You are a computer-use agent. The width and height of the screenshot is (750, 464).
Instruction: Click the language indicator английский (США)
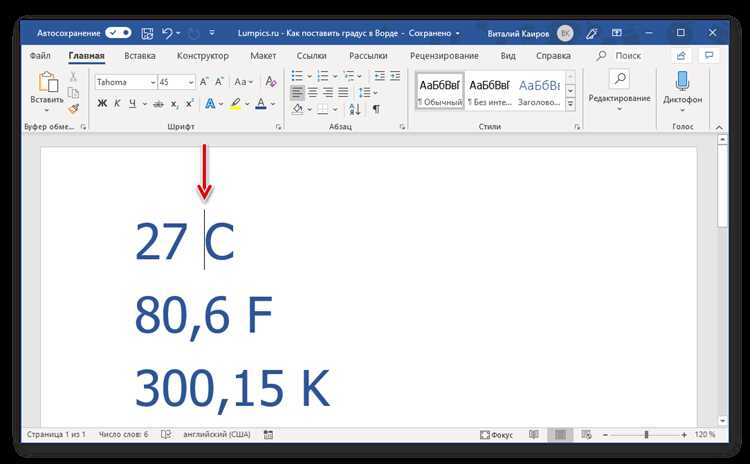click(x=217, y=435)
